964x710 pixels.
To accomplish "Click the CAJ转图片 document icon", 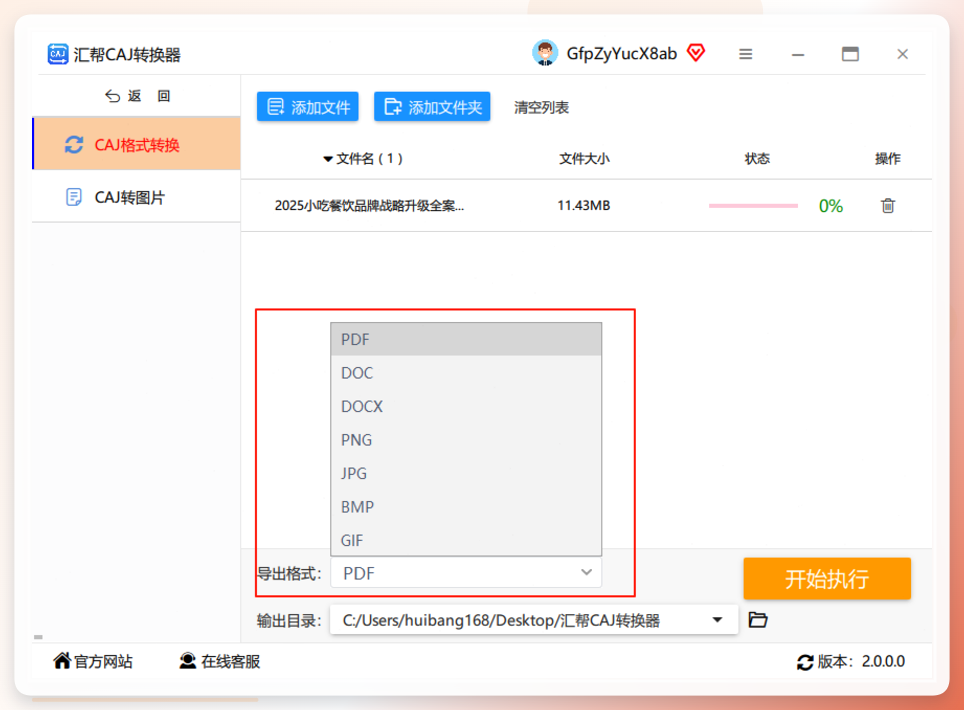I will pos(74,197).
